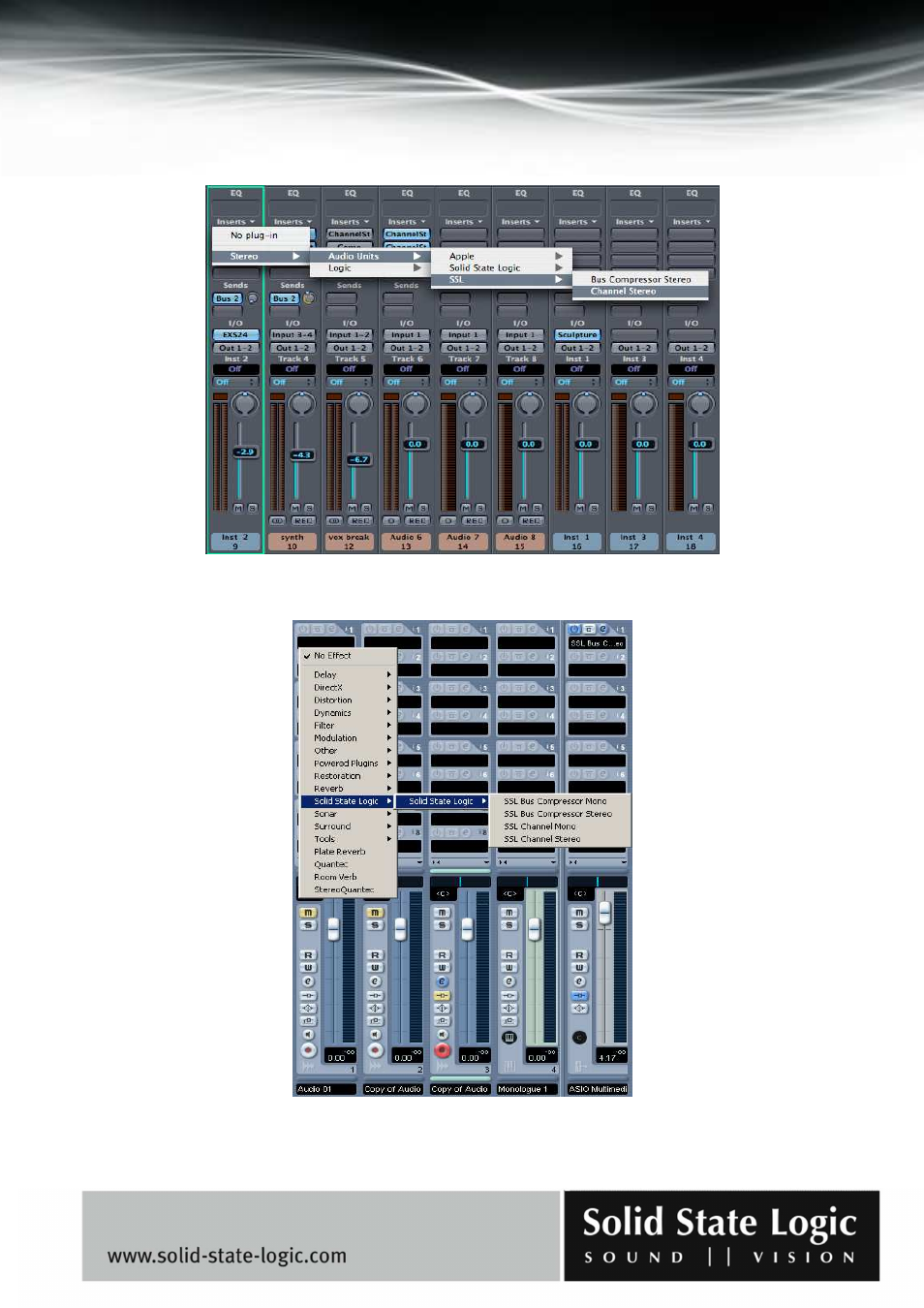Viewport: 924px width, 1308px height.
Task: Click the Monologue 1 channel name field
Action: click(x=528, y=1089)
